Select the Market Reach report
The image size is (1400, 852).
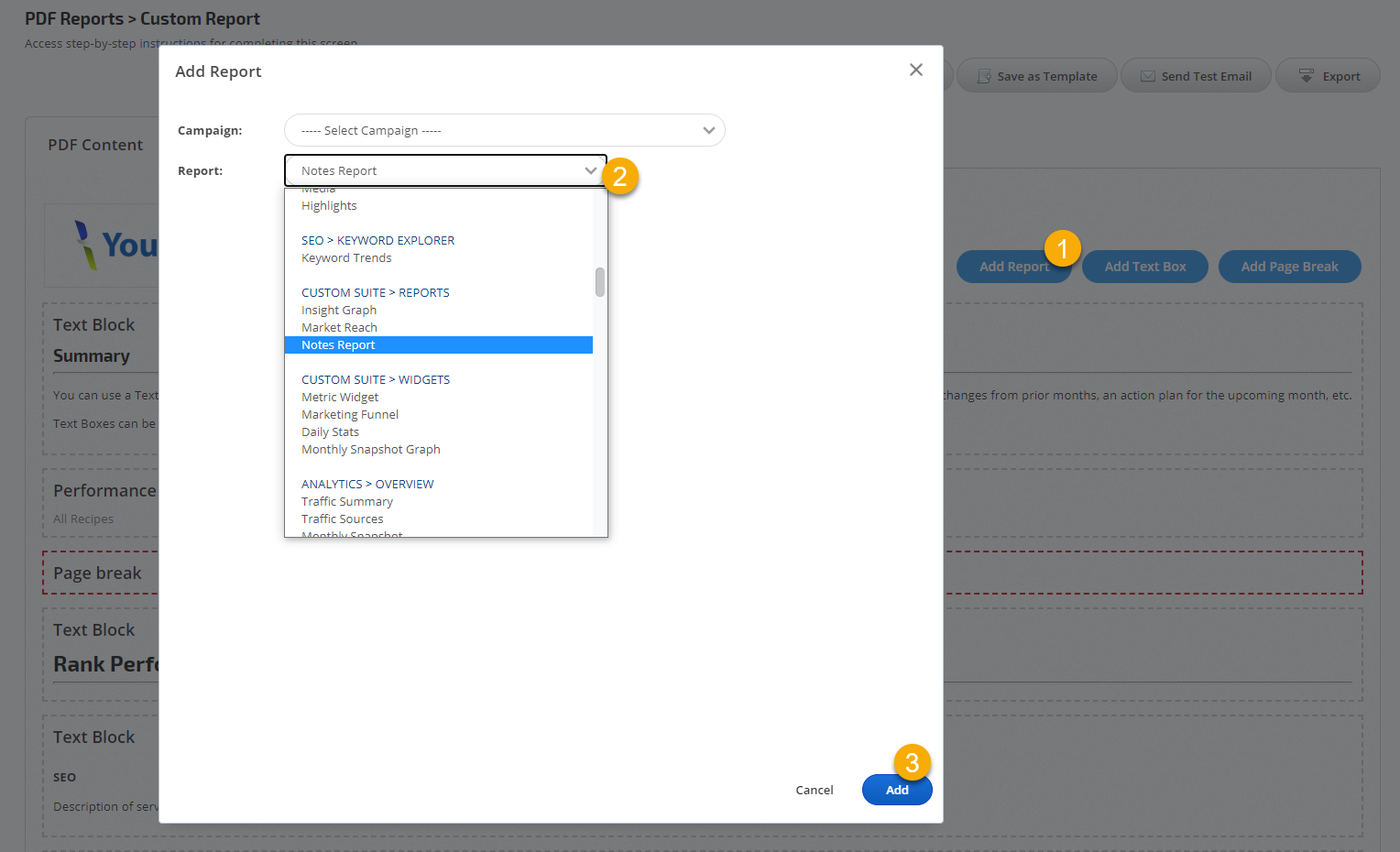pos(339,328)
